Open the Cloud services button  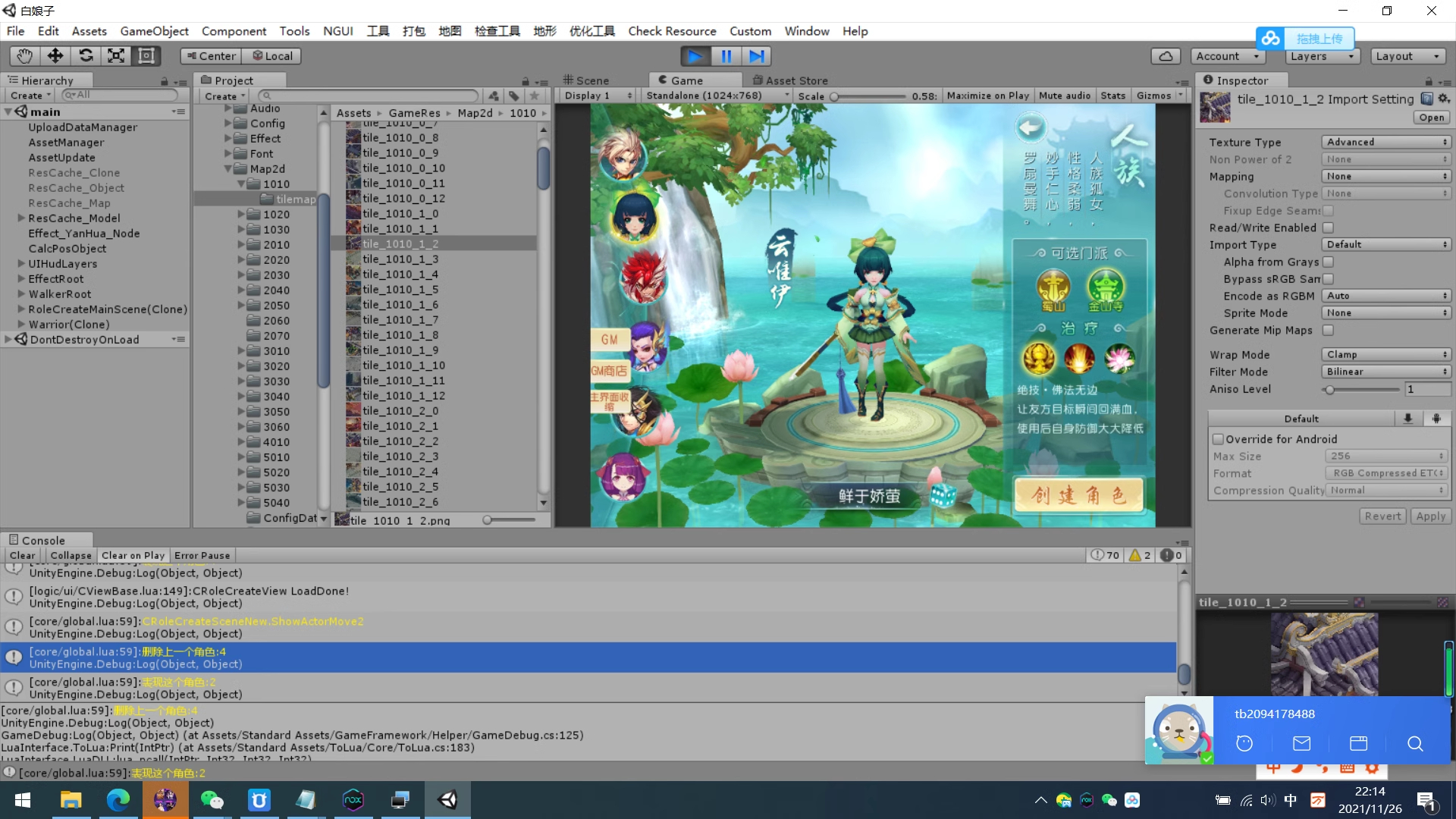[1166, 56]
